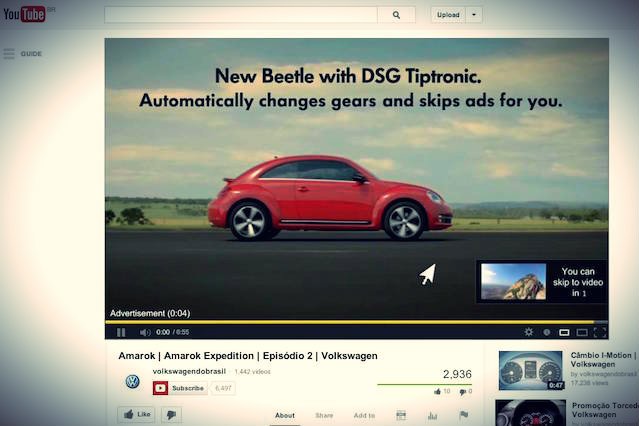Open the Share tab
Viewport: 639px width, 426px height.
(x=324, y=415)
